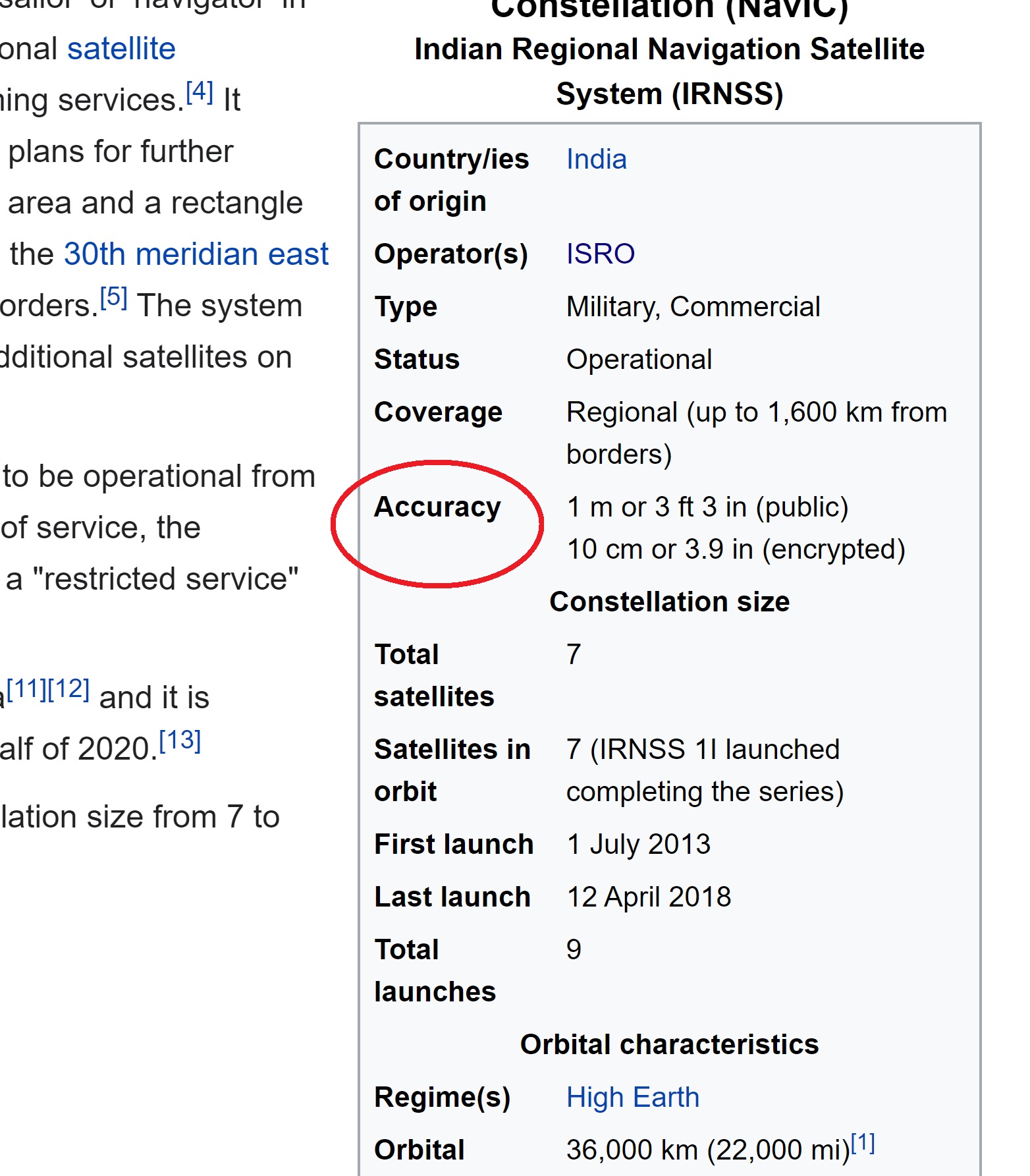Image resolution: width=1030 pixels, height=1176 pixels.
Task: Click 'to be operational from' article text
Action: (159, 476)
